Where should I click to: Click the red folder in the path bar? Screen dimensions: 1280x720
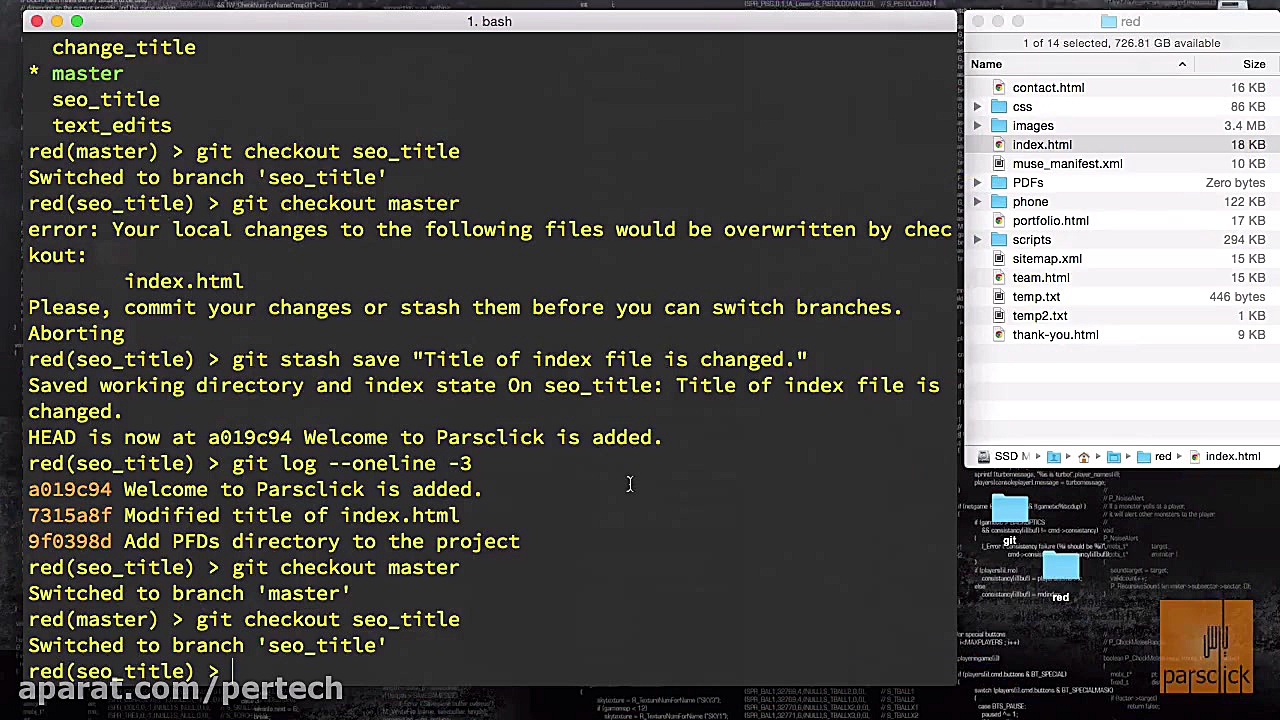pos(1153,457)
